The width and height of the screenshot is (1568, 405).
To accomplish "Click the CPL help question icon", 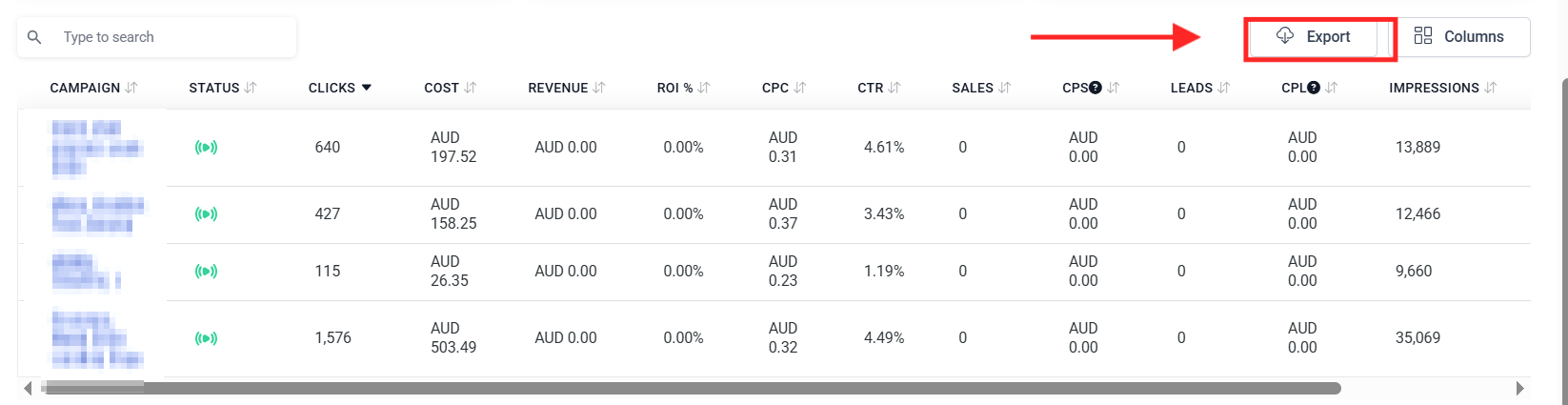I will pyautogui.click(x=1314, y=88).
